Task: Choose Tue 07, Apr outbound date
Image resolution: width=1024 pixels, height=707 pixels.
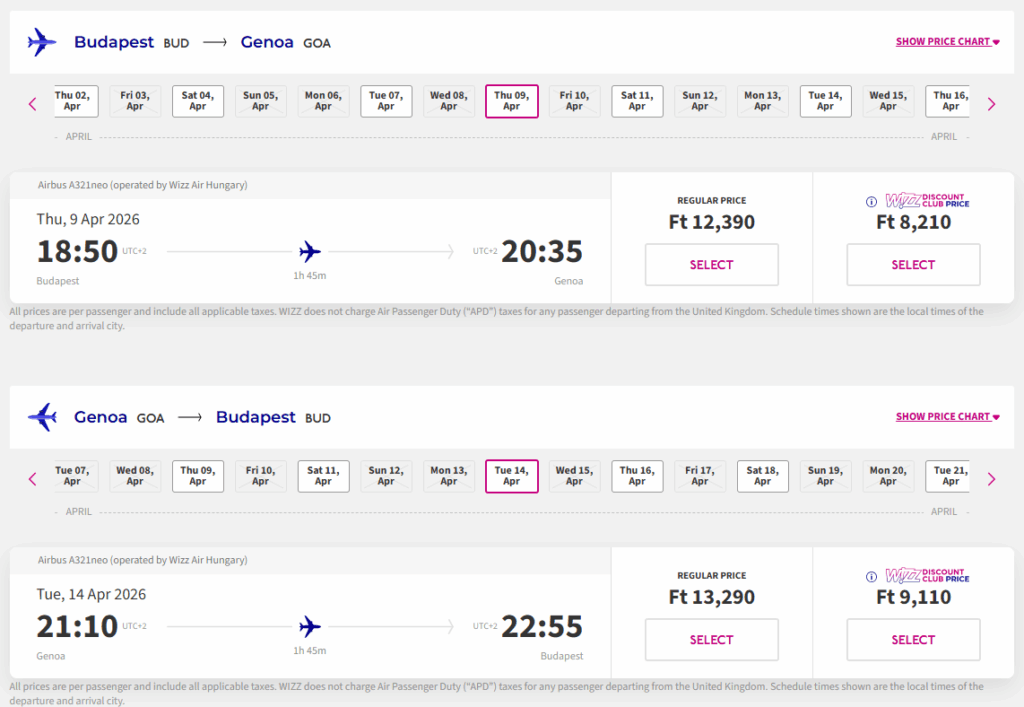Action: 386,101
